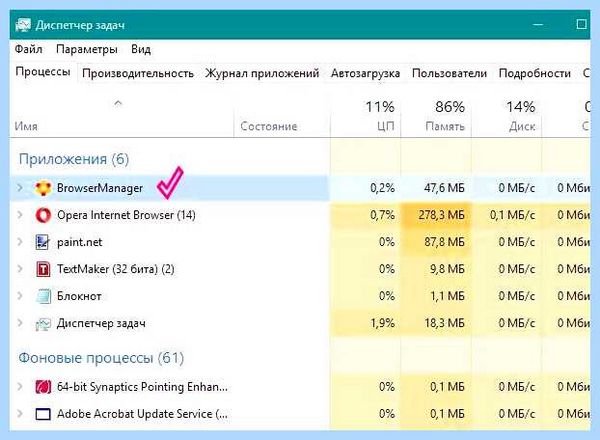Expand the paint.net process entry
600x440 pixels.
point(20,242)
